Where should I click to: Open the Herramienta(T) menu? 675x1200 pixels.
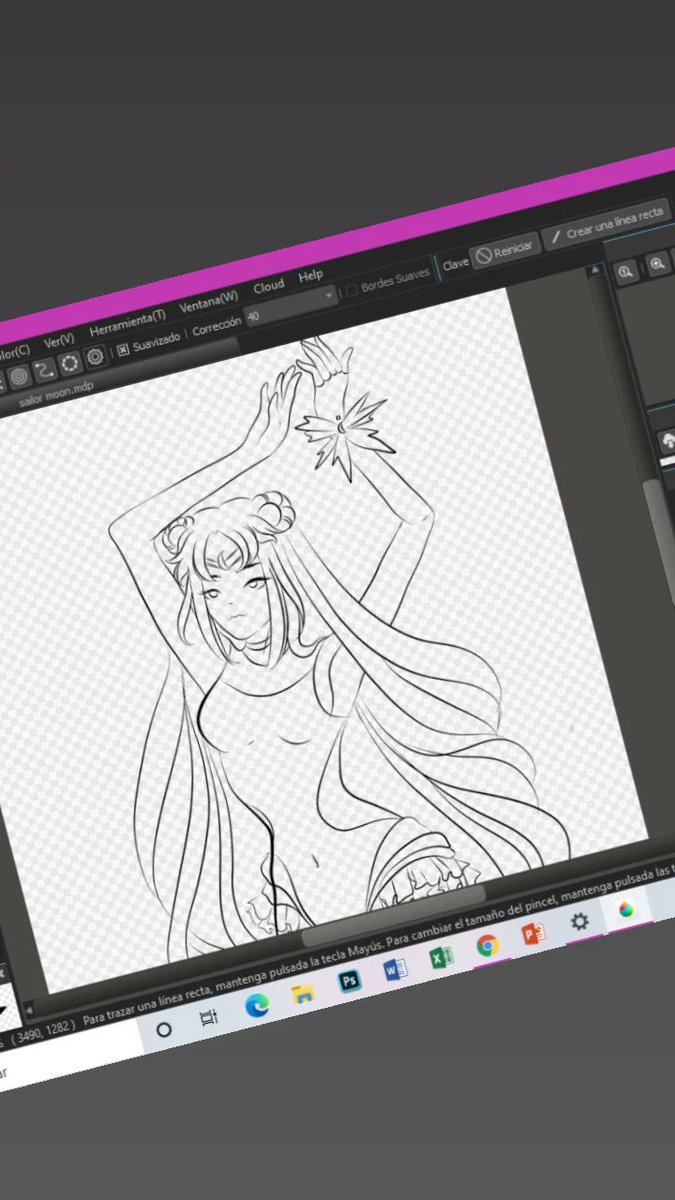(128, 322)
